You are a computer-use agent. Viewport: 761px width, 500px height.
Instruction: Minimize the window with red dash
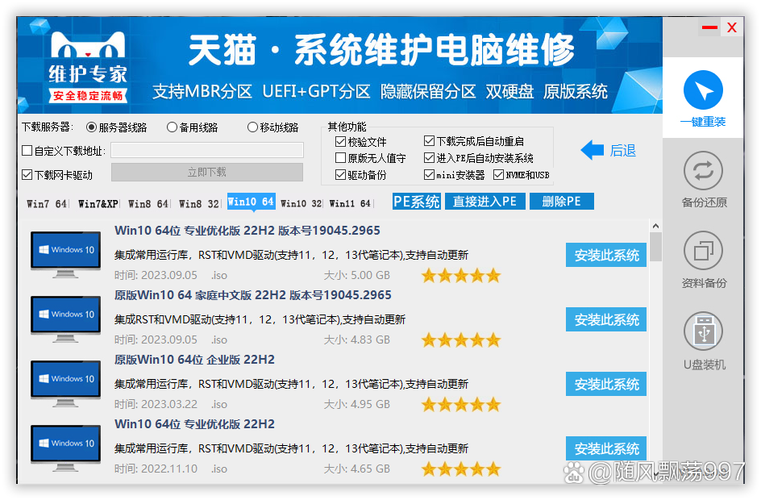coord(709,27)
